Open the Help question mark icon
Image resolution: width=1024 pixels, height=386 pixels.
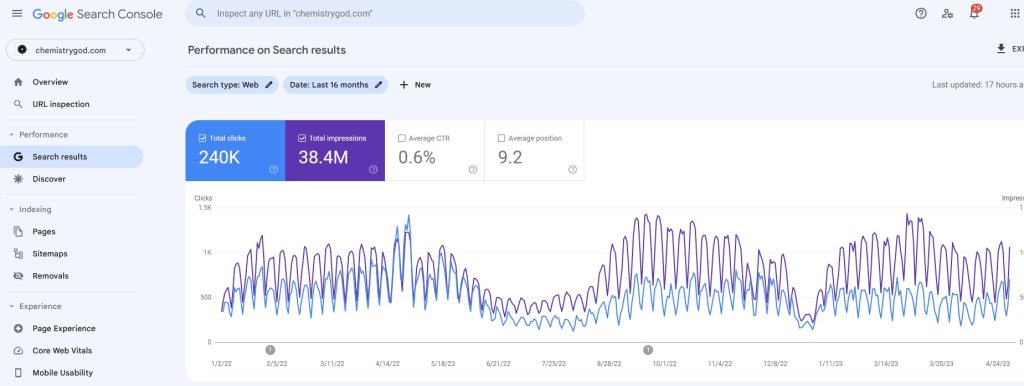pos(921,13)
